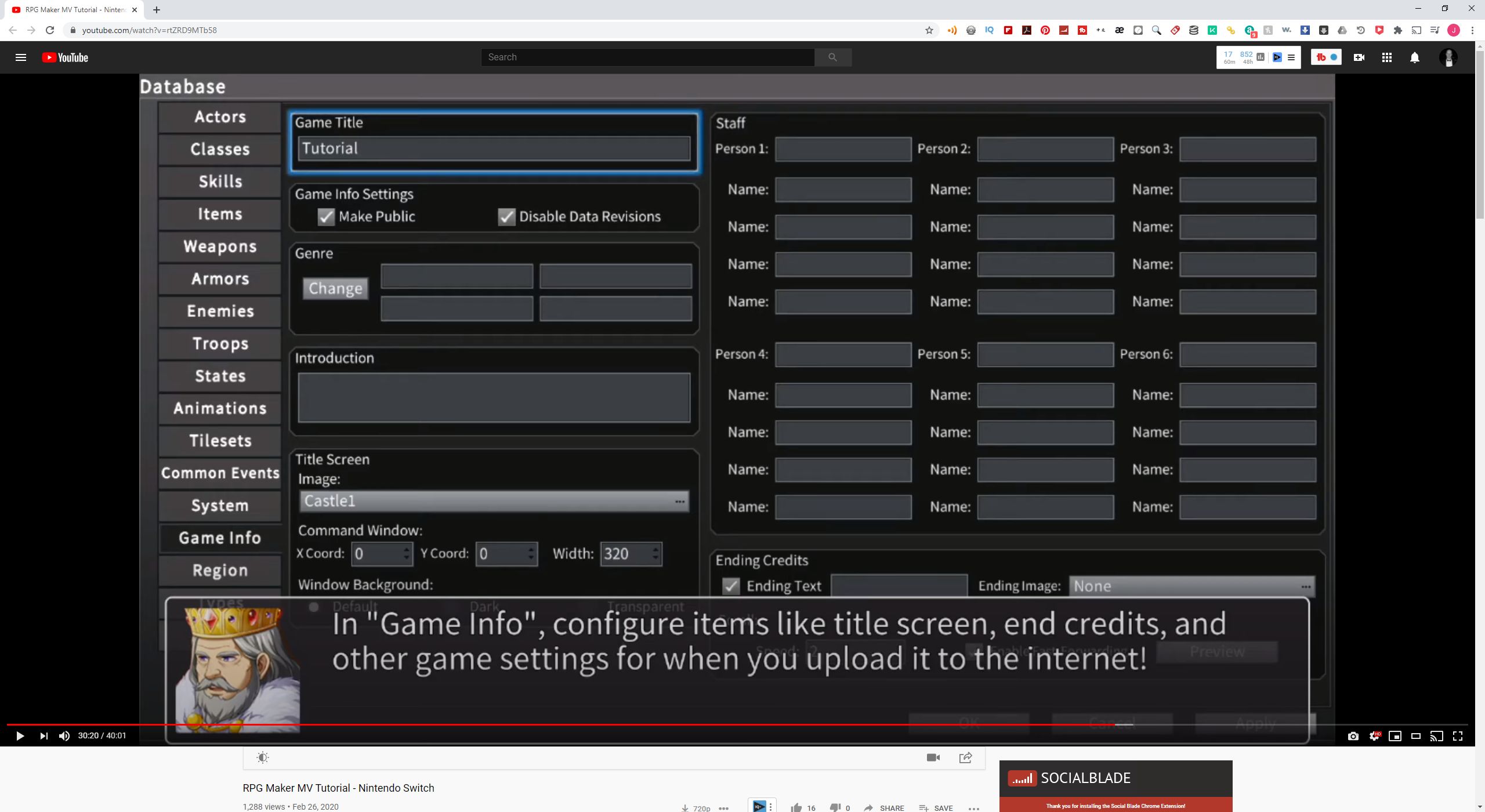Select the Actors tab in Database
1485x812 pixels.
click(220, 117)
